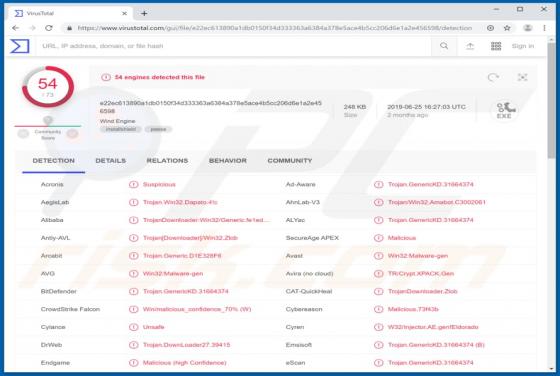560x376 pixels.
Task: Click the Sign in link
Action: 523,46
